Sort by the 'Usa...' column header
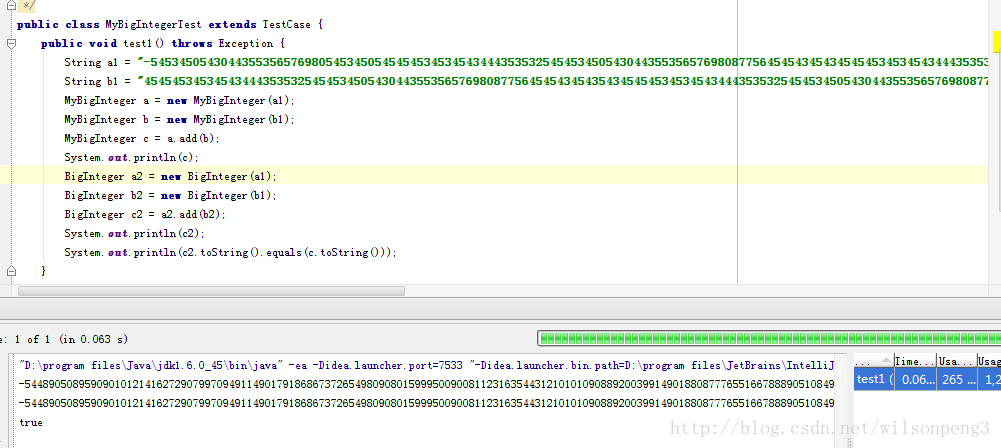This screenshot has height=448, width=1001. (956, 361)
